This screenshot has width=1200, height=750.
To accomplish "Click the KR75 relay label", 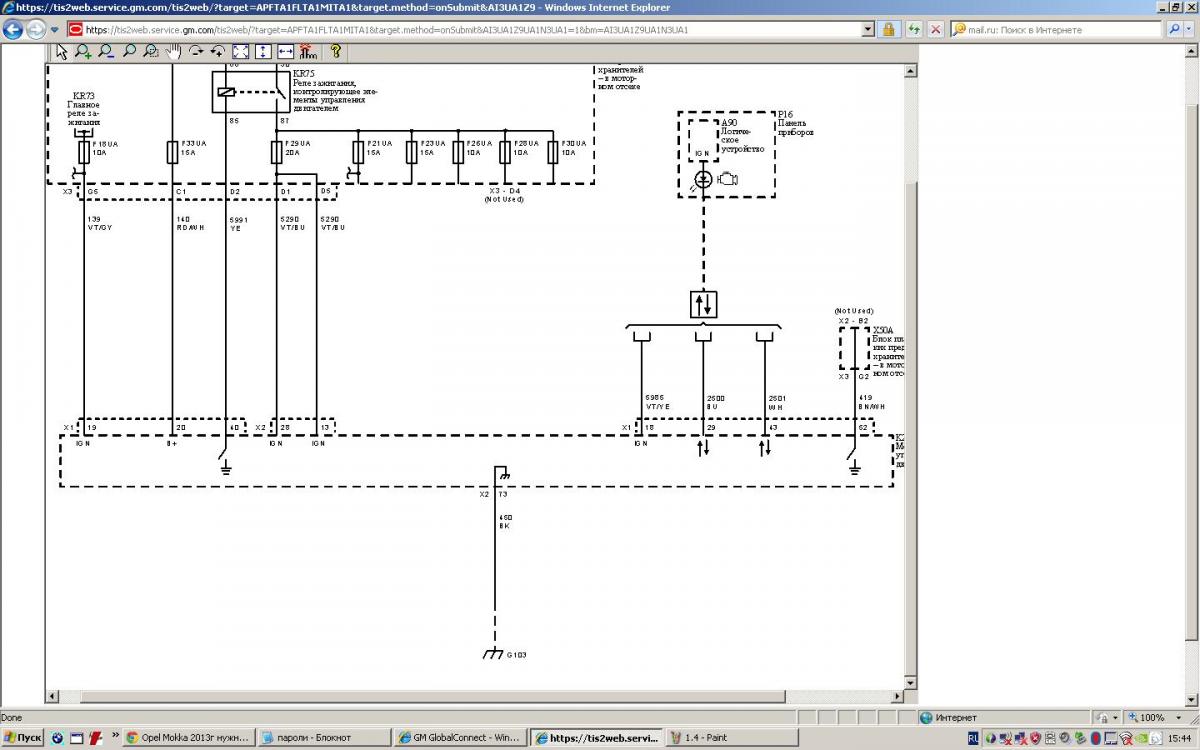I will coord(303,73).
